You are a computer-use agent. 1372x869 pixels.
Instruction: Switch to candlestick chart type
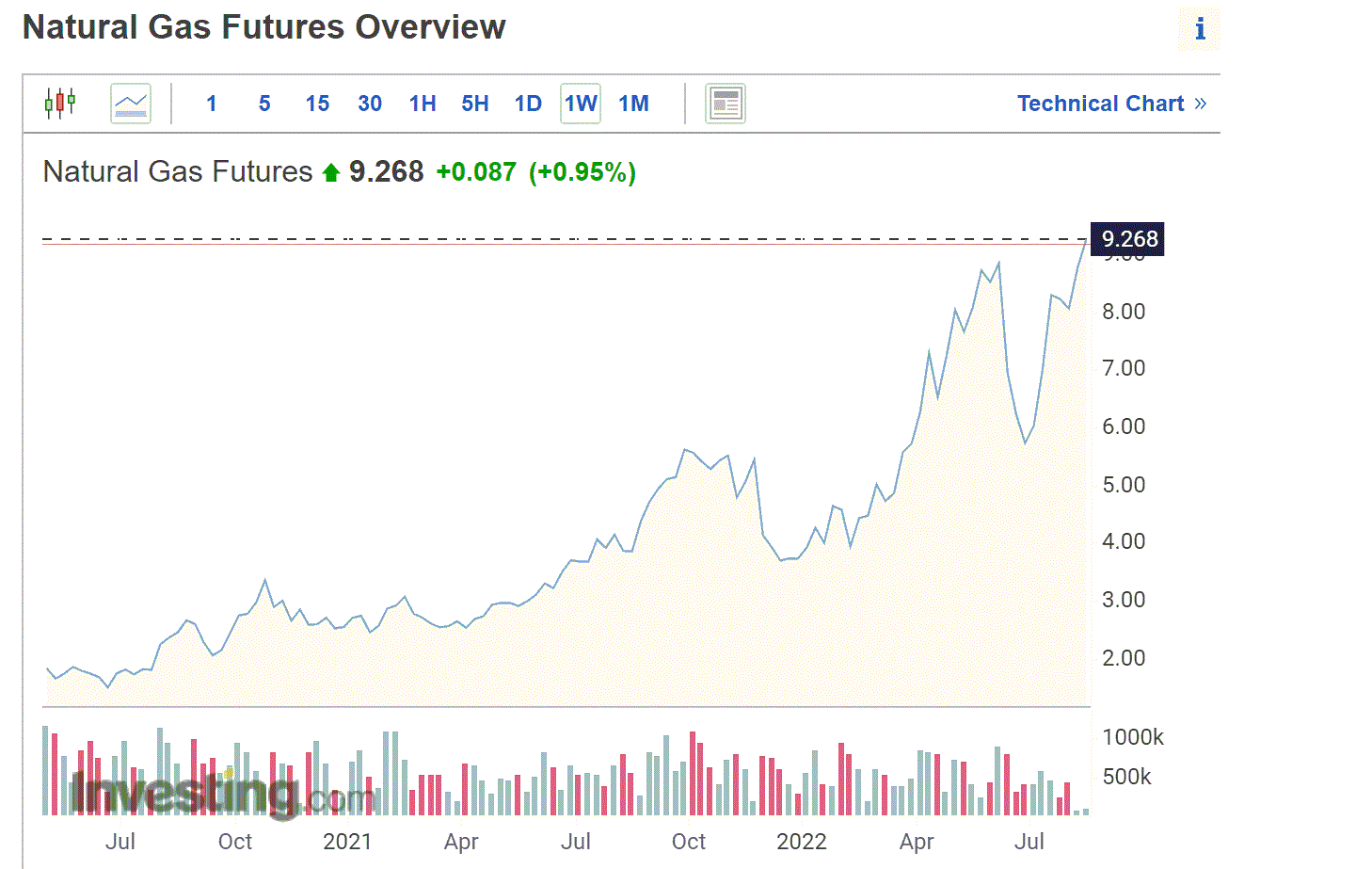pyautogui.click(x=60, y=103)
